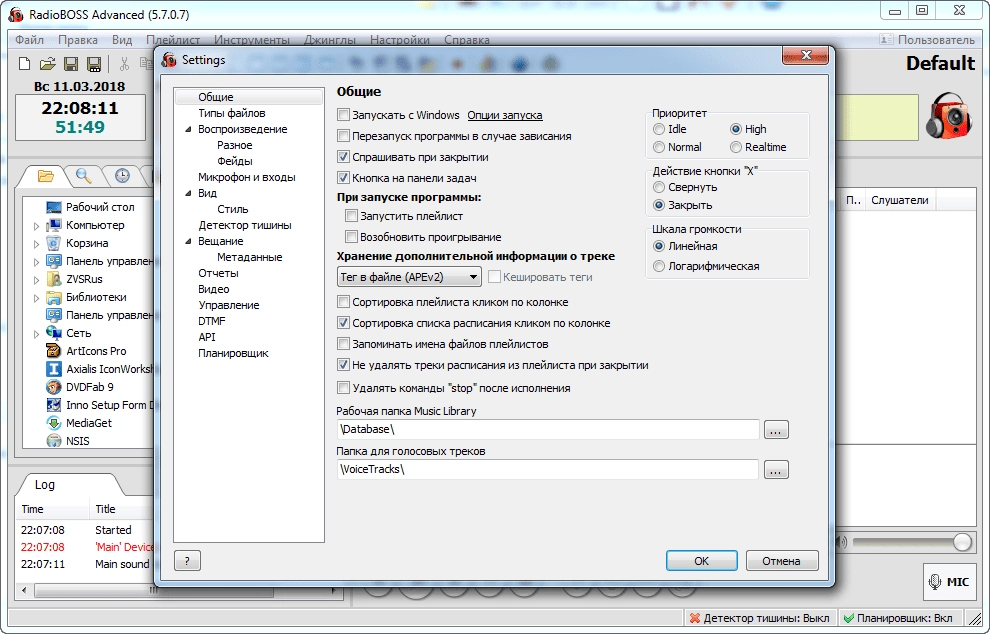The height and width of the screenshot is (634, 990).
Task: Save playlist with the plain floppy disk icon
Action: tap(71, 64)
